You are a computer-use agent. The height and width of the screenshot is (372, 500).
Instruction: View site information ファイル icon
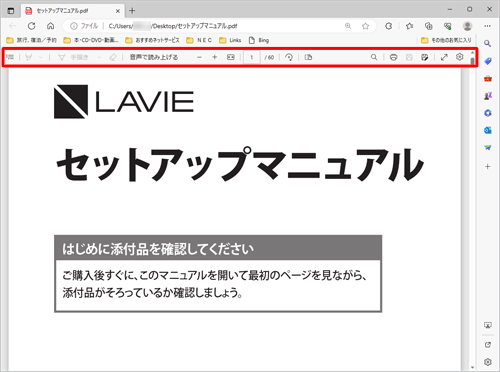point(84,26)
